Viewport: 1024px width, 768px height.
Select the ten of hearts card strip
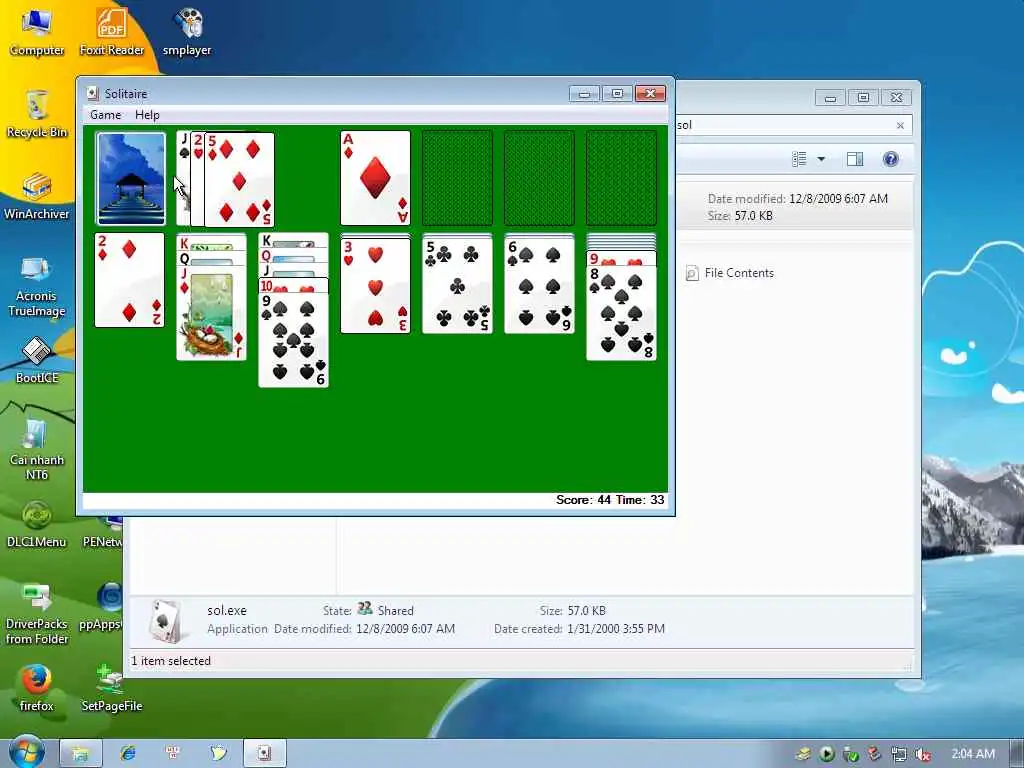(293, 285)
